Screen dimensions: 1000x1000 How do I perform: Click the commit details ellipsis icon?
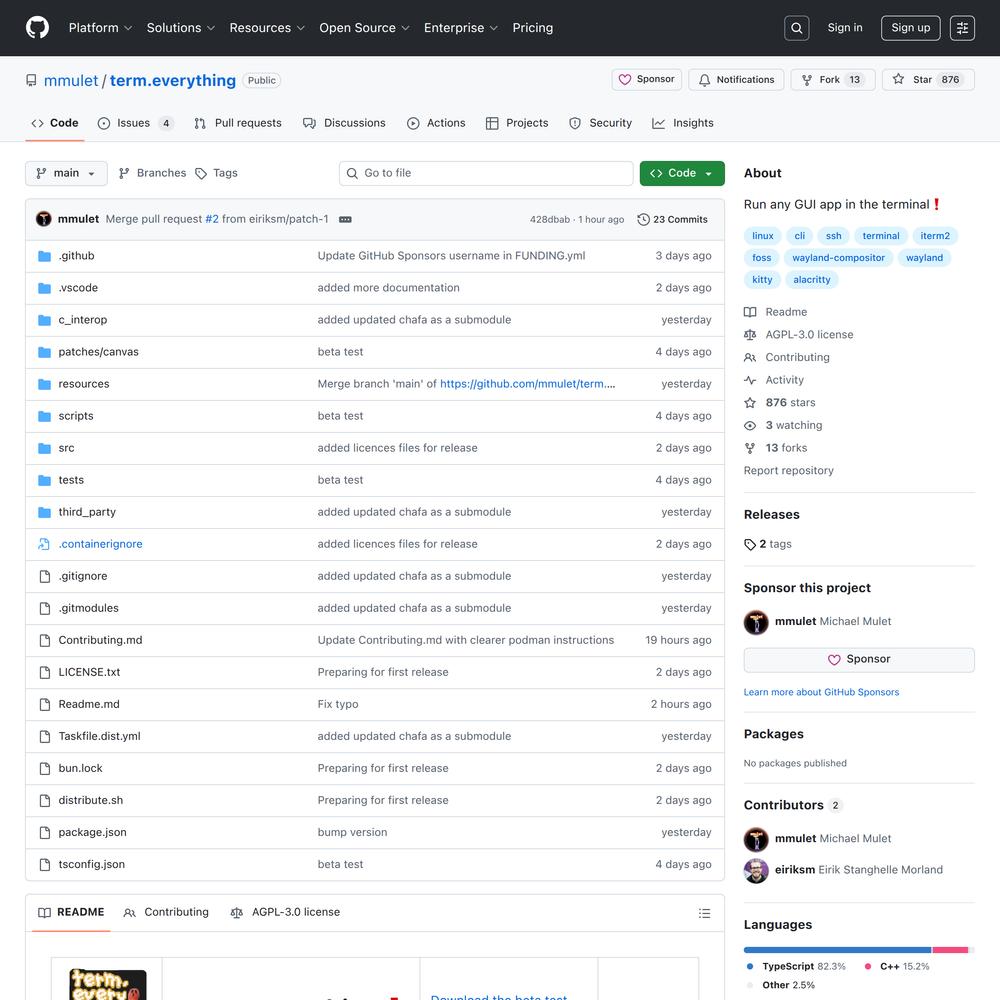coord(345,219)
